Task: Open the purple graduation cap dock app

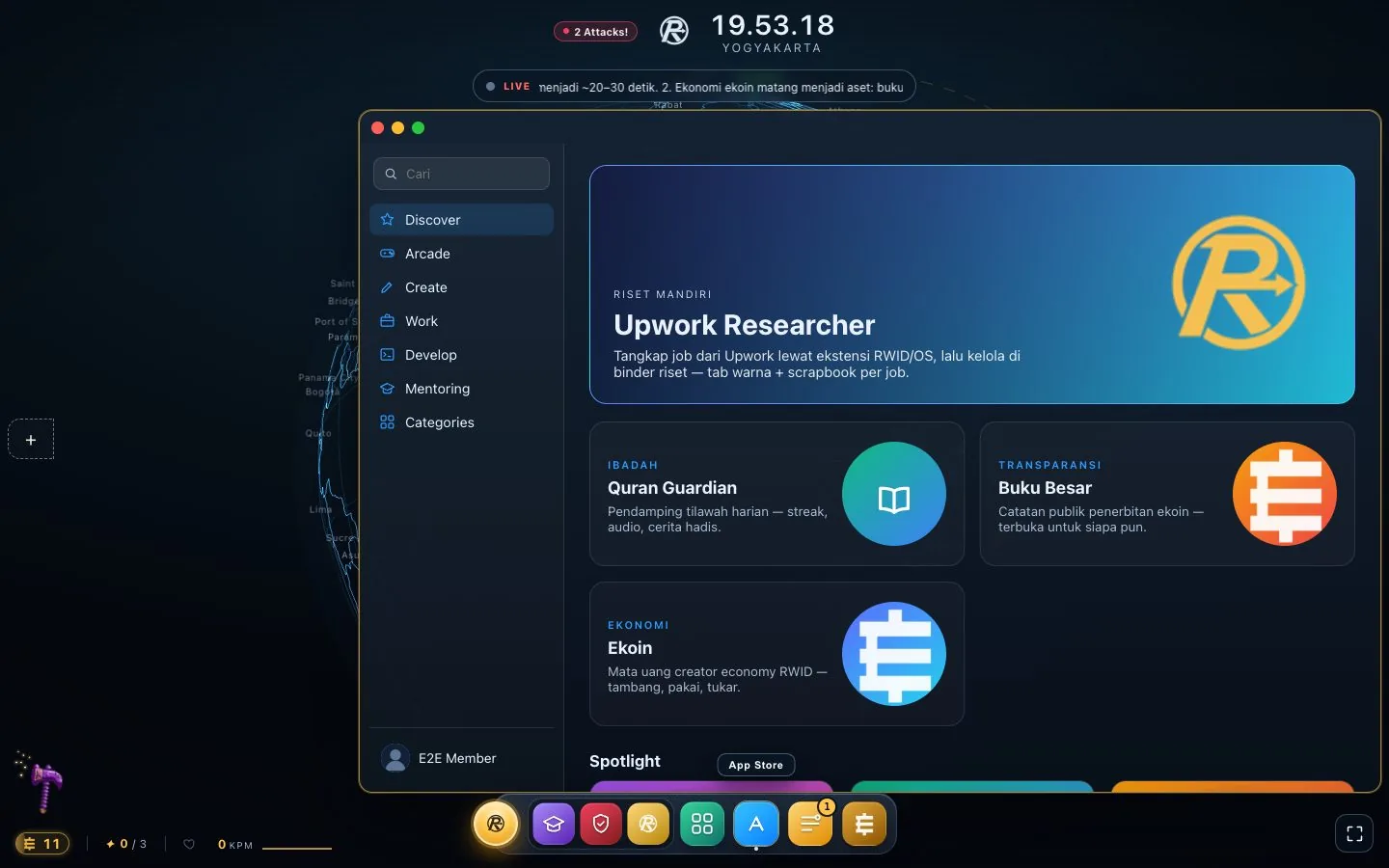Action: pyautogui.click(x=554, y=824)
